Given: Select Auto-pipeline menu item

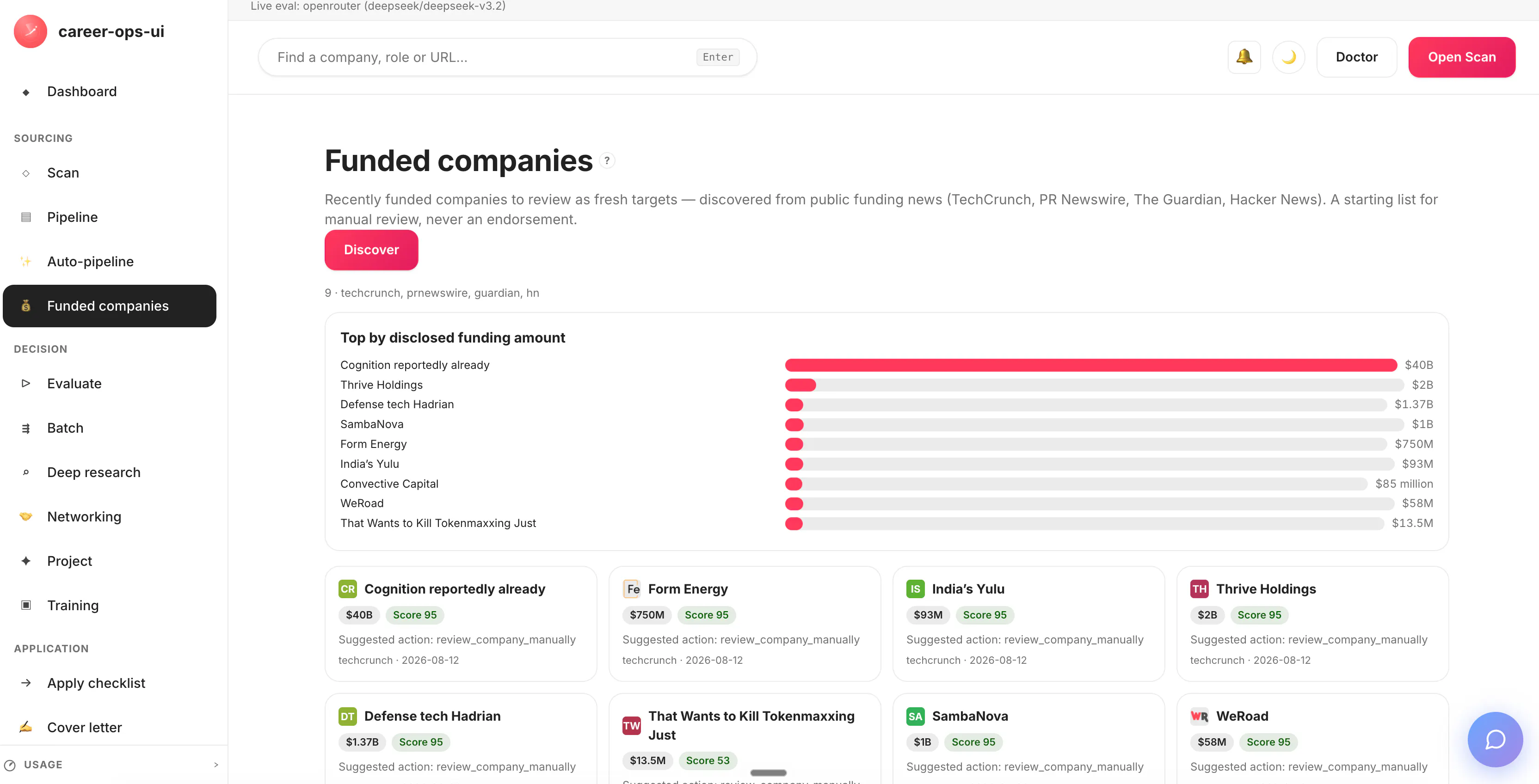Looking at the screenshot, I should point(109,262).
